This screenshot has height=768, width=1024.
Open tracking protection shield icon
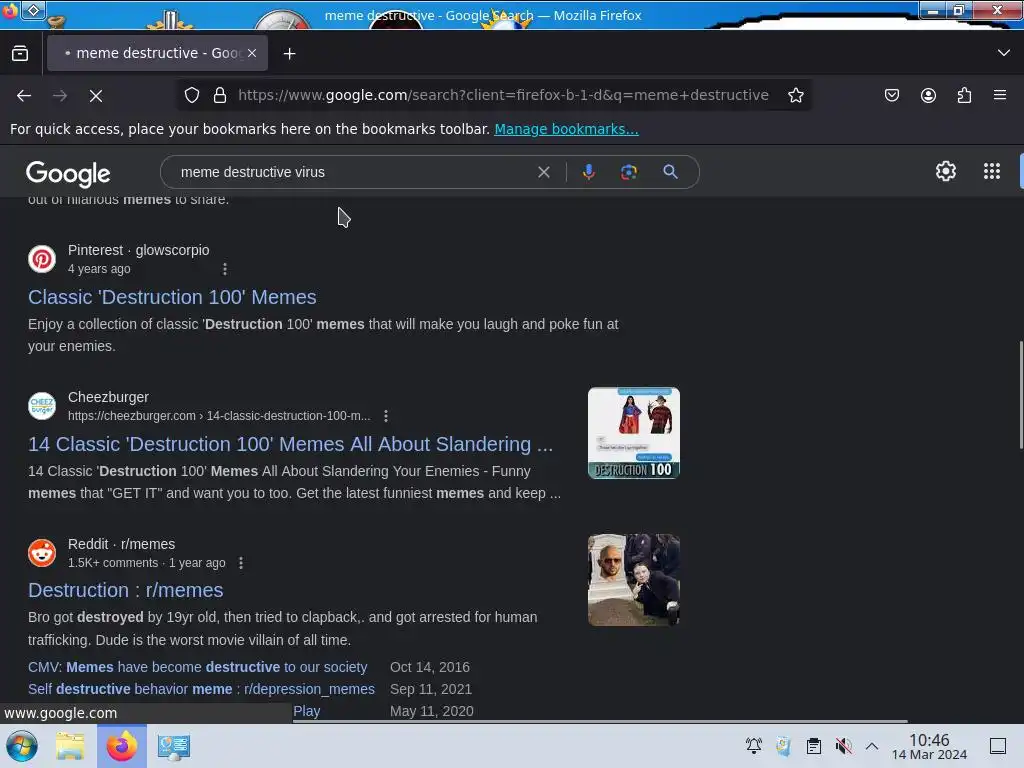coord(192,95)
